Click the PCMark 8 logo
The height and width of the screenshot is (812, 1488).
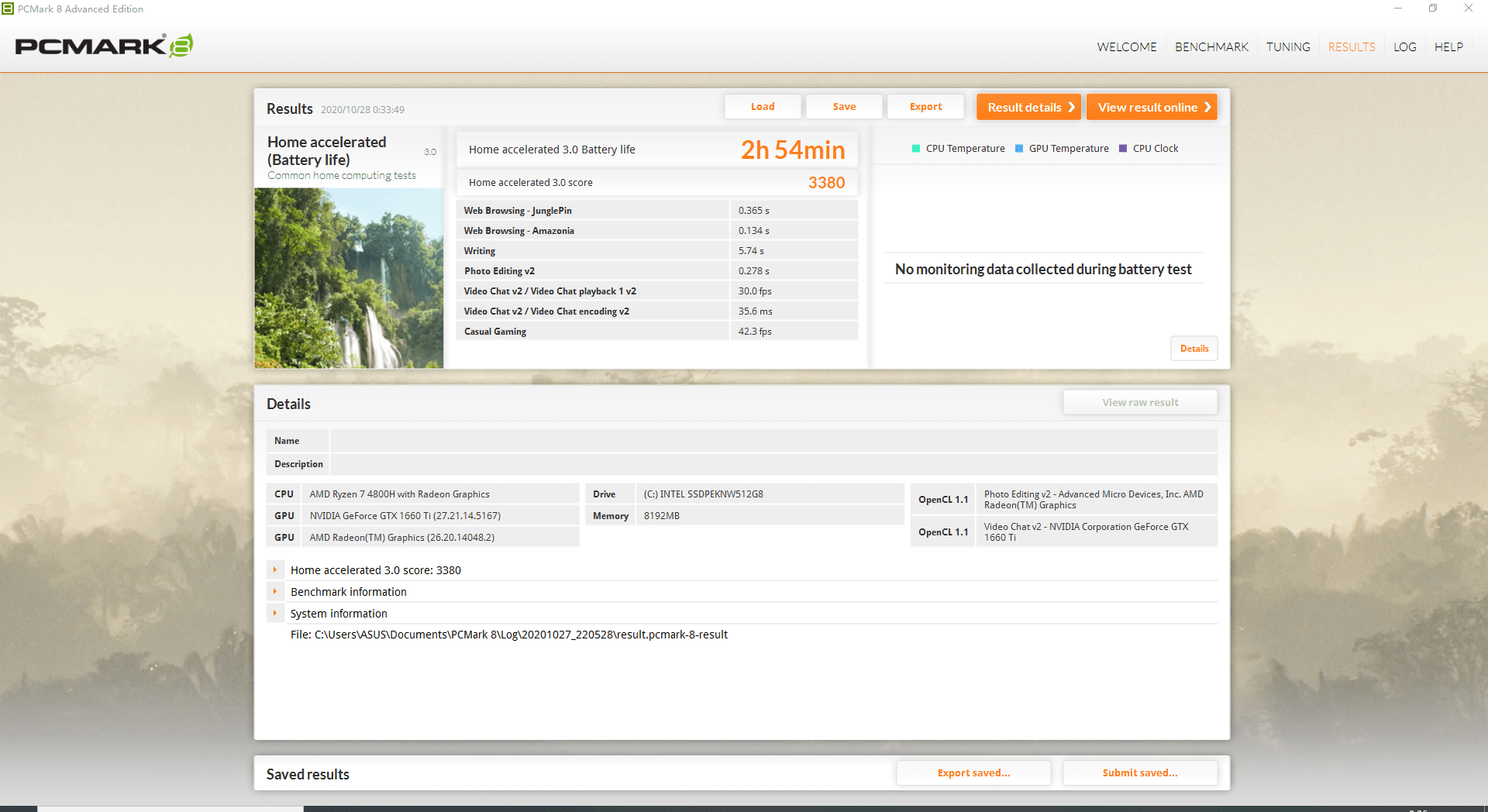(104, 46)
